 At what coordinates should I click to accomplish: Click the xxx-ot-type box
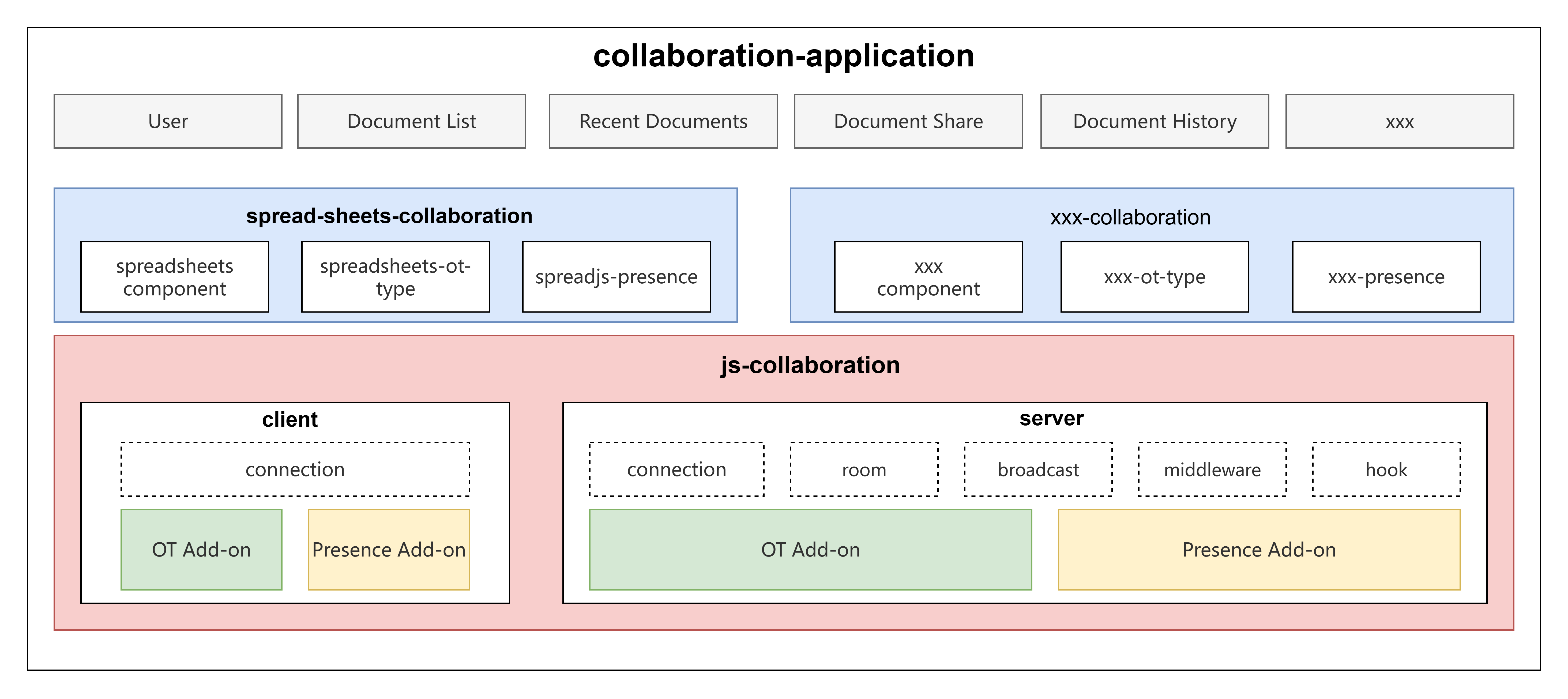(x=1155, y=277)
